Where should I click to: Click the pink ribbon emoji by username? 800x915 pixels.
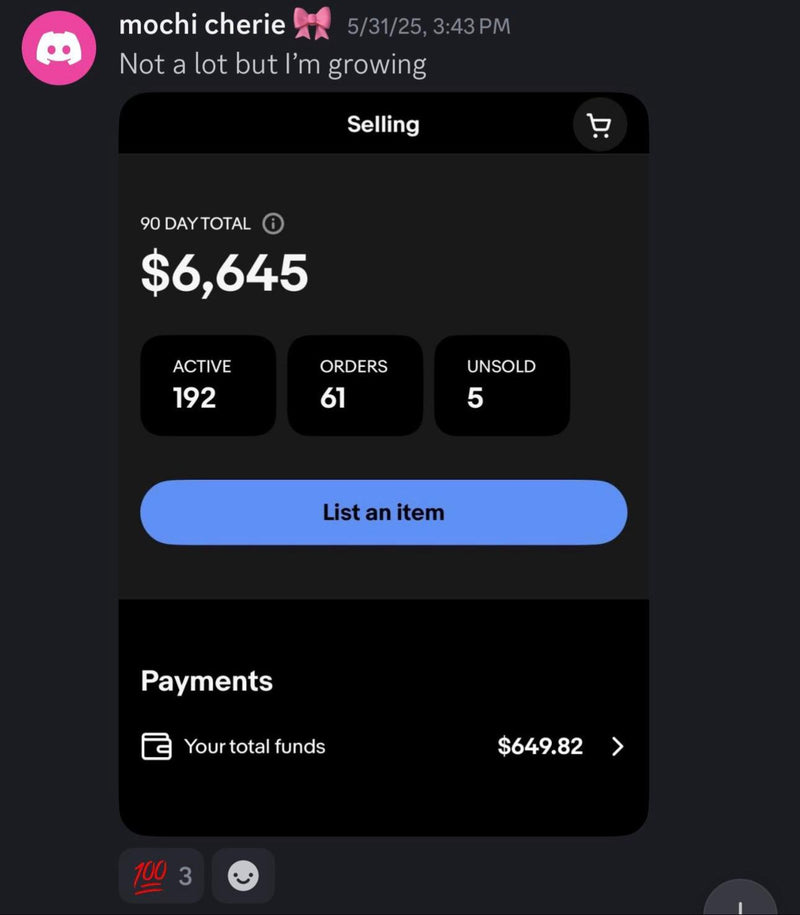tap(312, 24)
